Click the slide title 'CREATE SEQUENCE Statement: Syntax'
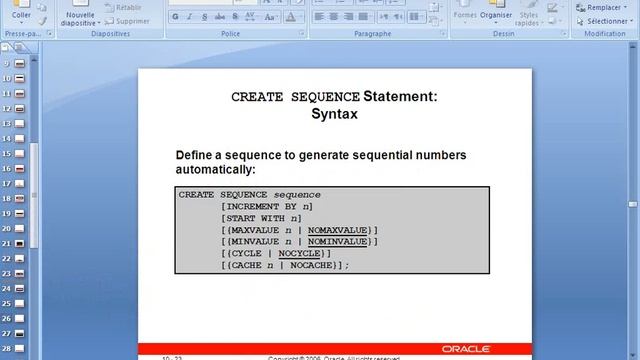The width and height of the screenshot is (640, 360). [334, 105]
